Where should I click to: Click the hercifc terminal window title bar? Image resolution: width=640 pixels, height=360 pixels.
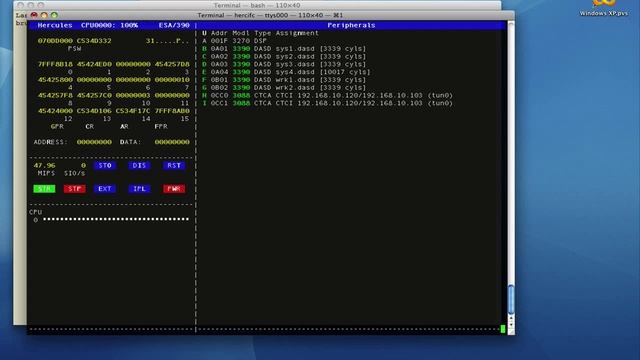pos(270,15)
